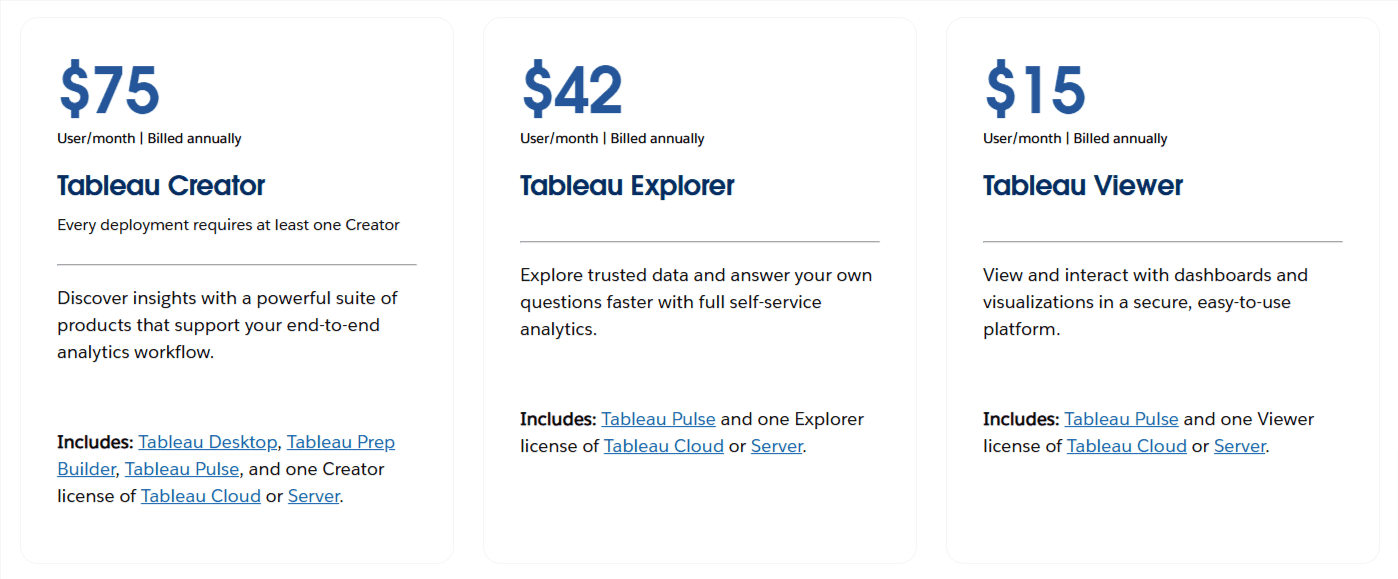Click the Server link in Viewer card

pyautogui.click(x=1240, y=445)
